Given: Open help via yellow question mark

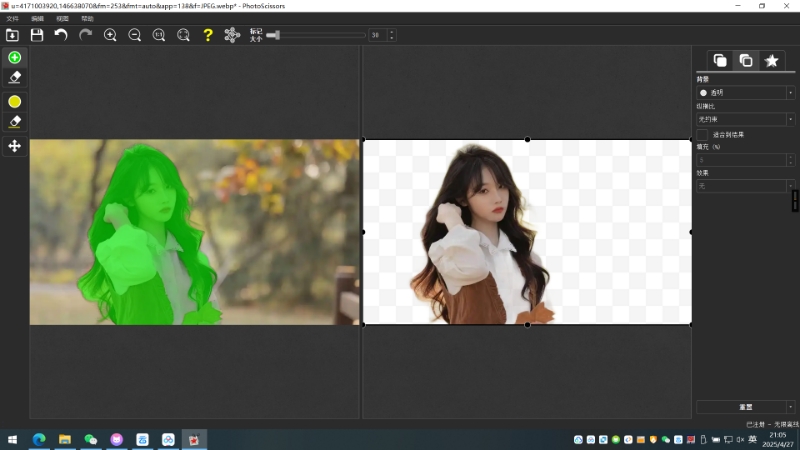Looking at the screenshot, I should 208,35.
